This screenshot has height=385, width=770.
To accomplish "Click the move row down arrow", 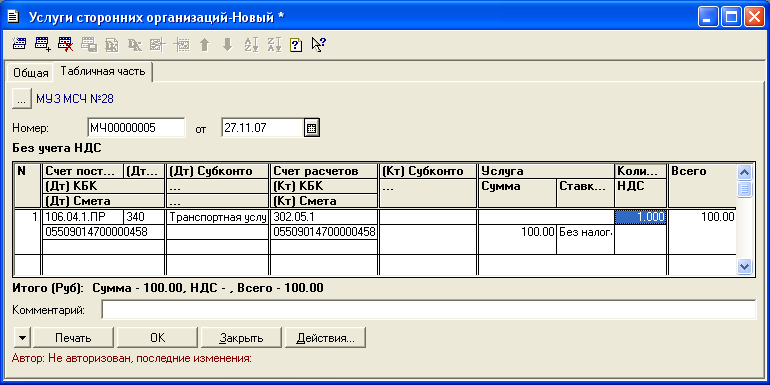I will [x=227, y=45].
